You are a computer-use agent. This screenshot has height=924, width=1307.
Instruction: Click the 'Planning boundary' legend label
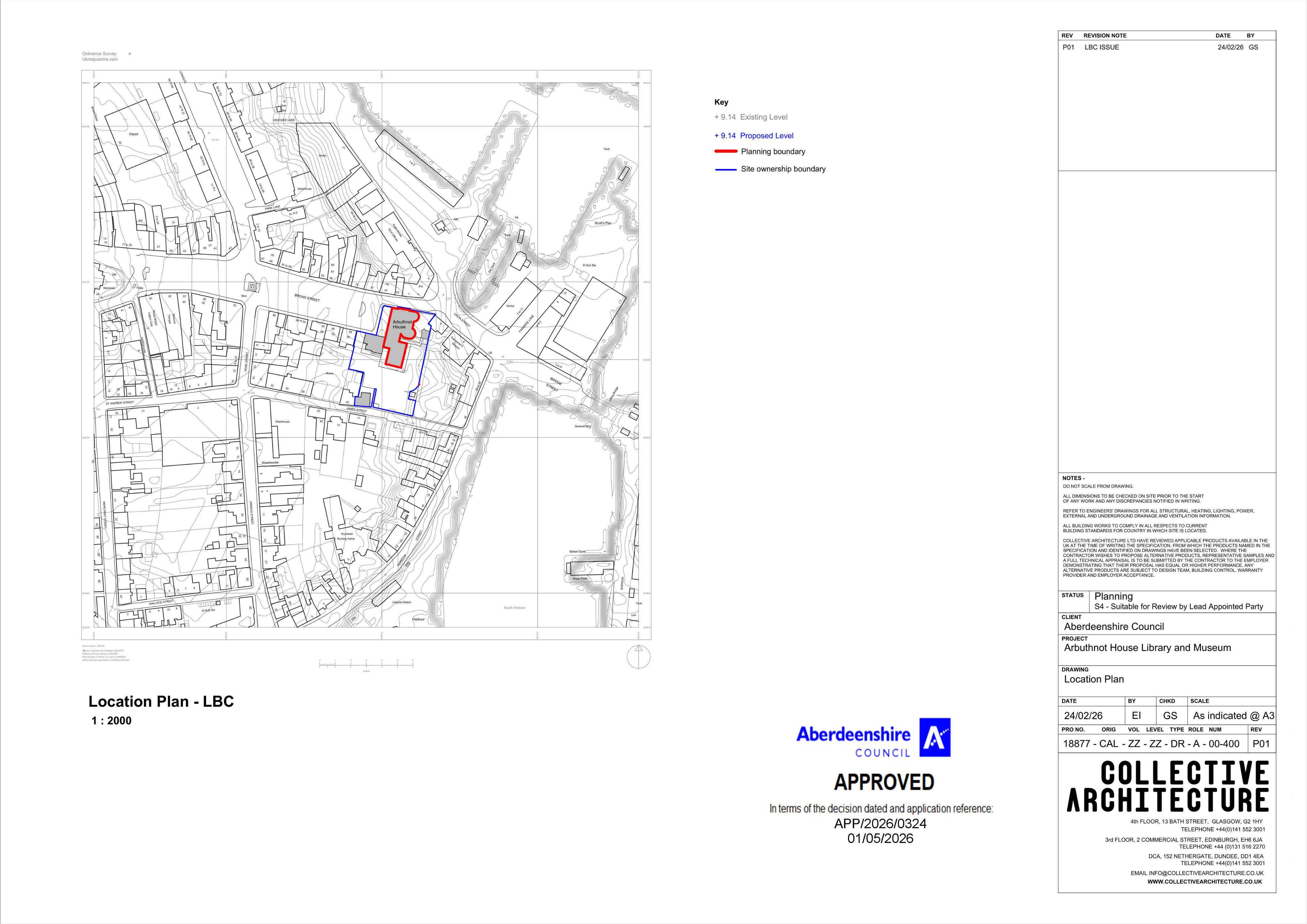[773, 152]
